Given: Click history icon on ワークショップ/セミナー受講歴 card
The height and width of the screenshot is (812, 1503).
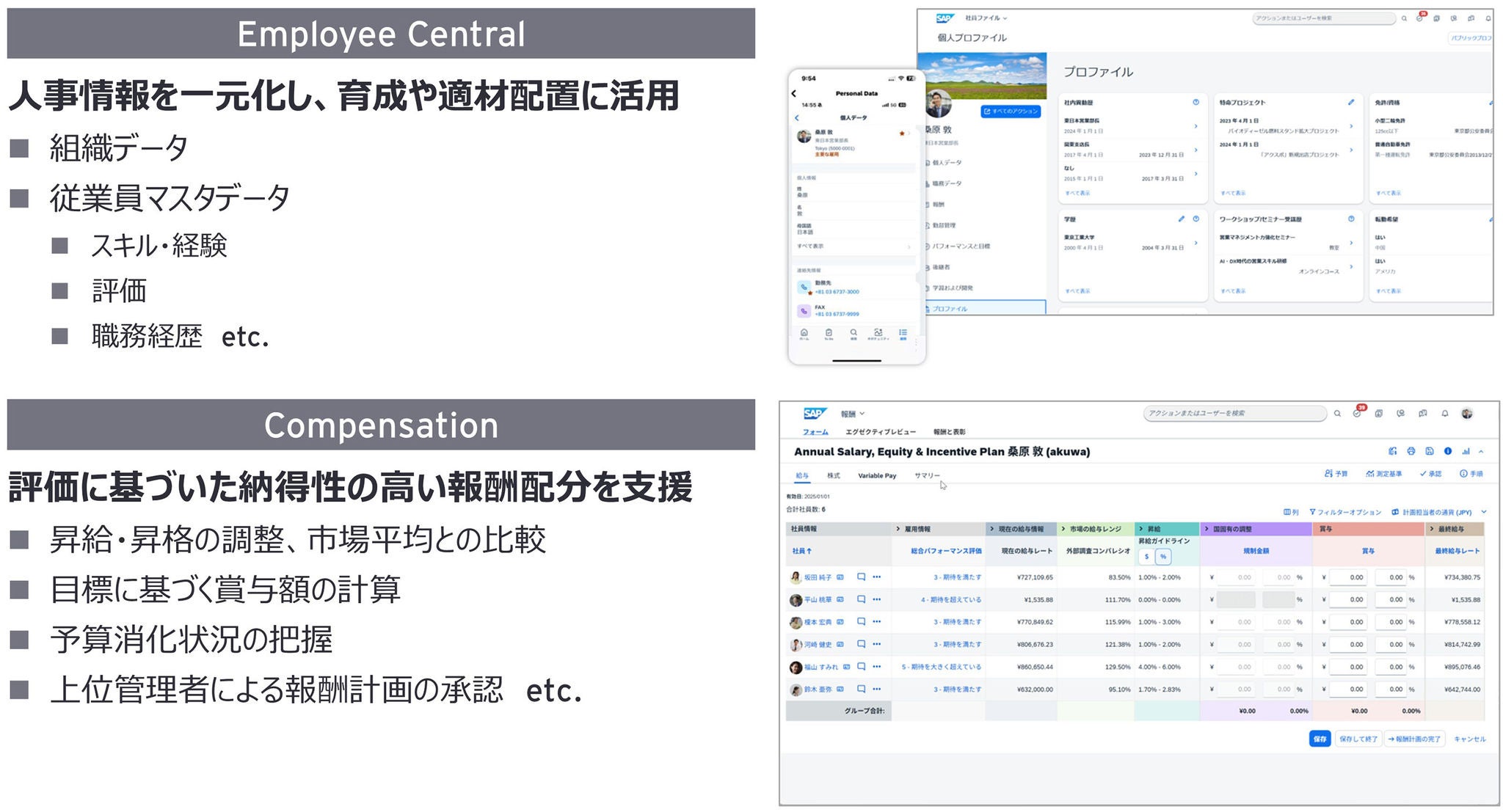Looking at the screenshot, I should (1351, 219).
